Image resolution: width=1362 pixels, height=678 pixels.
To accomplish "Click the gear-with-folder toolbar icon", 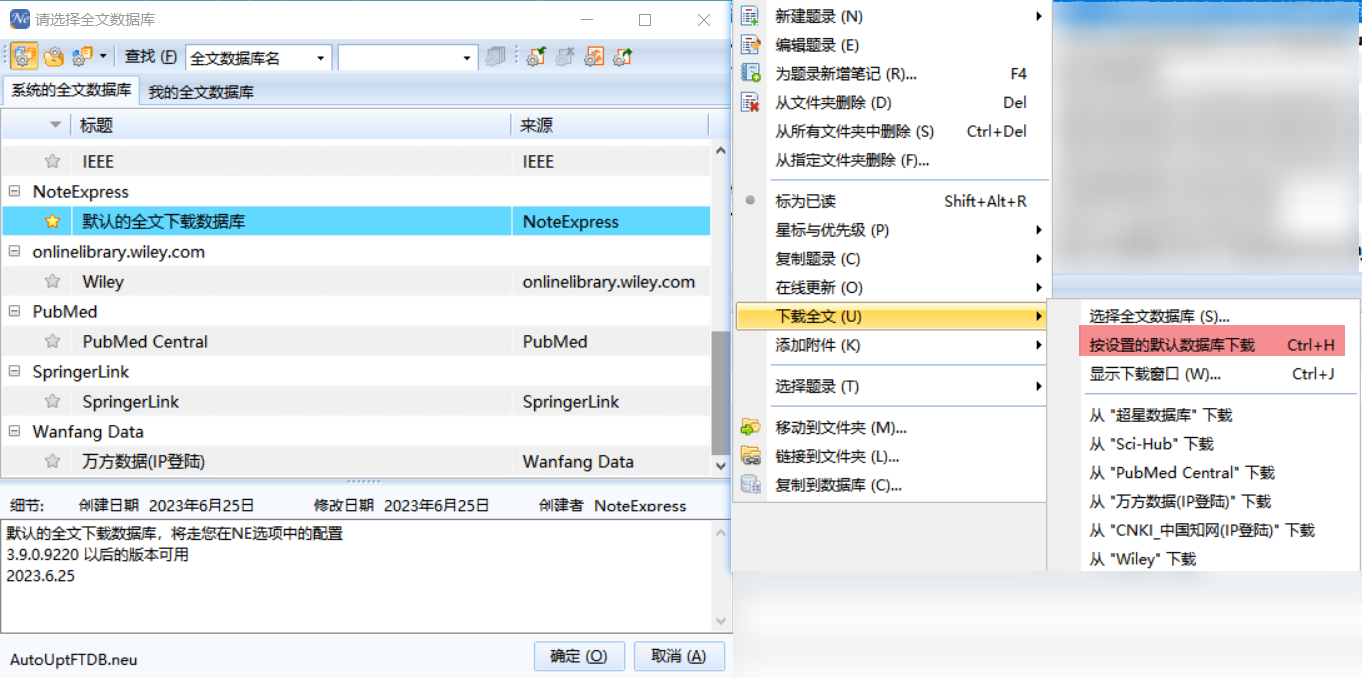I will point(54,57).
